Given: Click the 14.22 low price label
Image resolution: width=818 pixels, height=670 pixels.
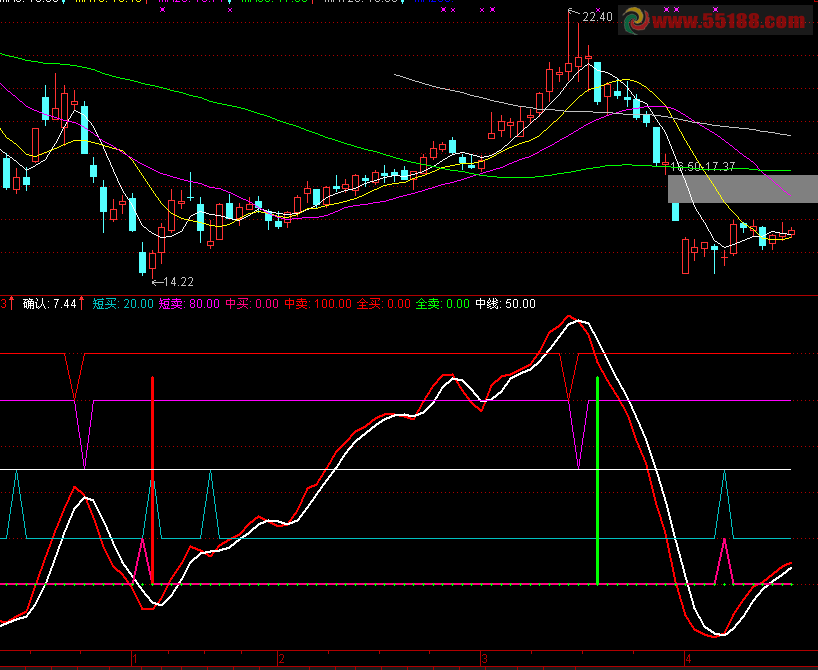Looking at the screenshot, I should 178,282.
